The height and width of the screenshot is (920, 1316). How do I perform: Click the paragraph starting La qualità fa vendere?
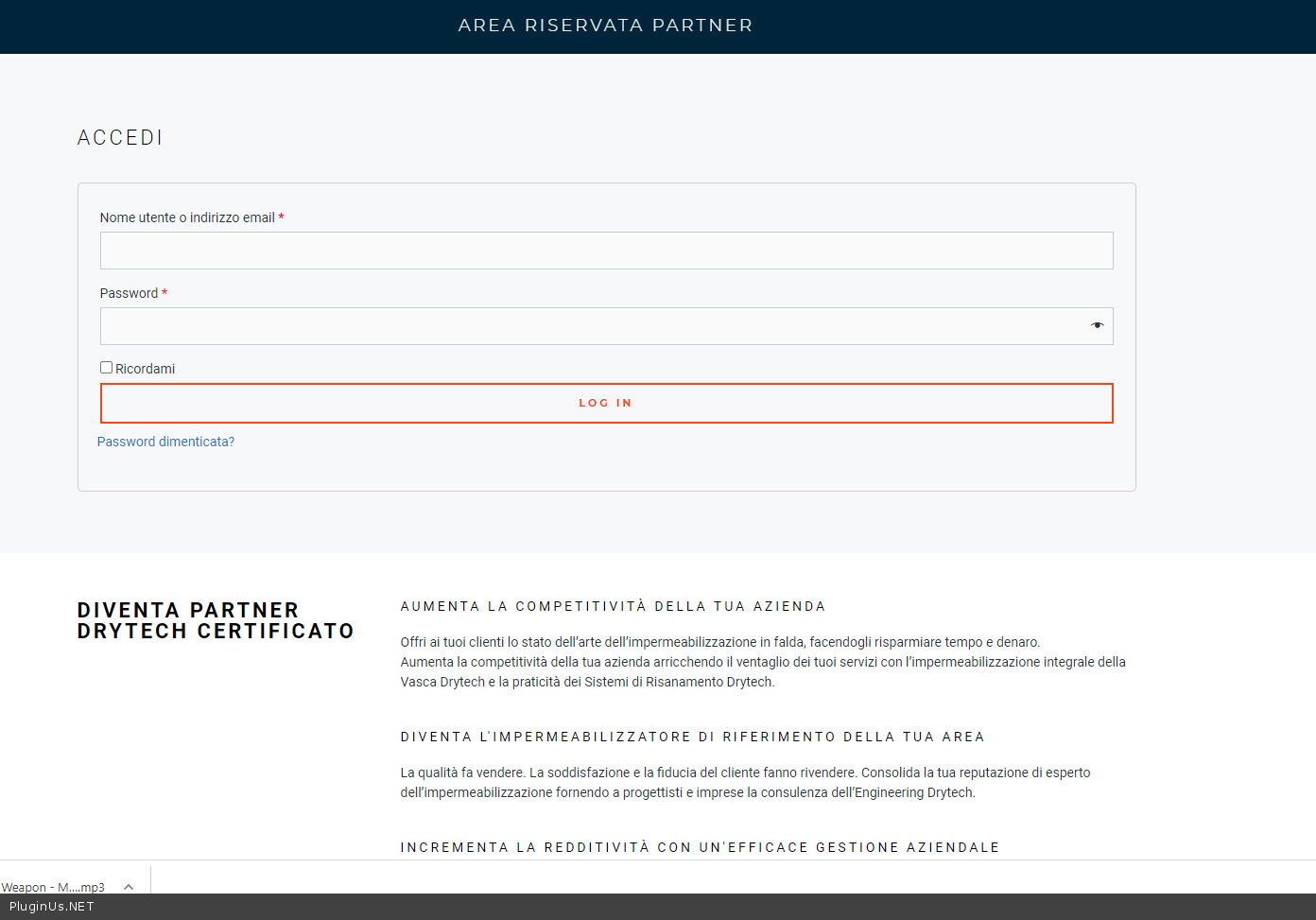[745, 782]
